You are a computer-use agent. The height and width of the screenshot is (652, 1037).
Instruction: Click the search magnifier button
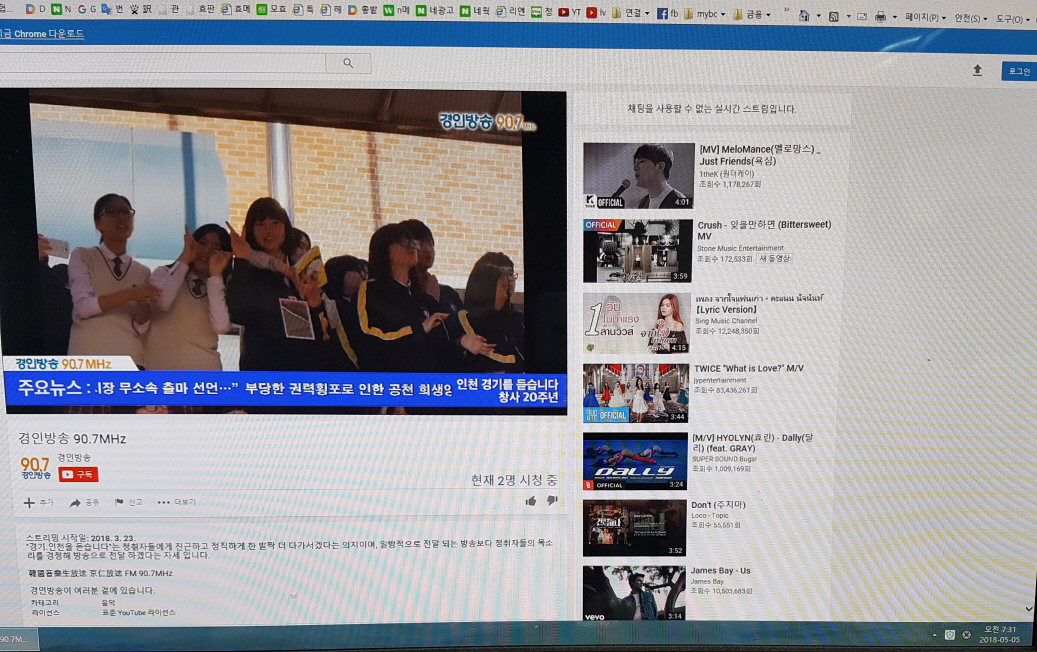coord(348,63)
